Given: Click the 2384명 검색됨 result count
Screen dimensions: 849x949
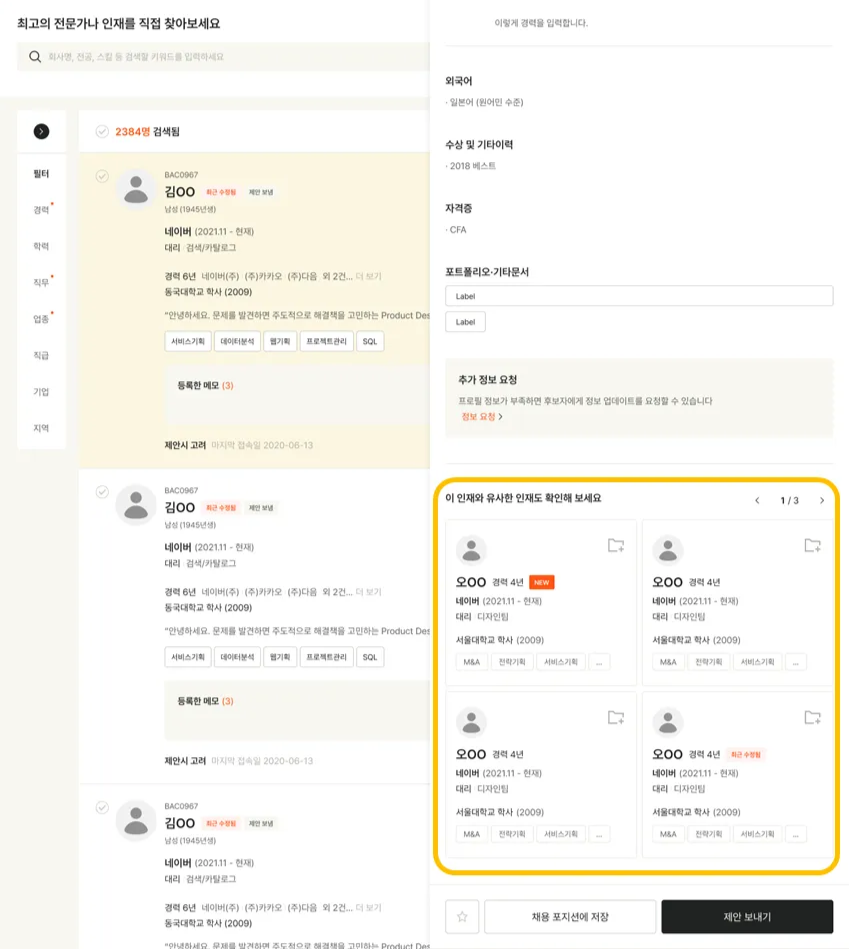Looking at the screenshot, I should pos(147,131).
